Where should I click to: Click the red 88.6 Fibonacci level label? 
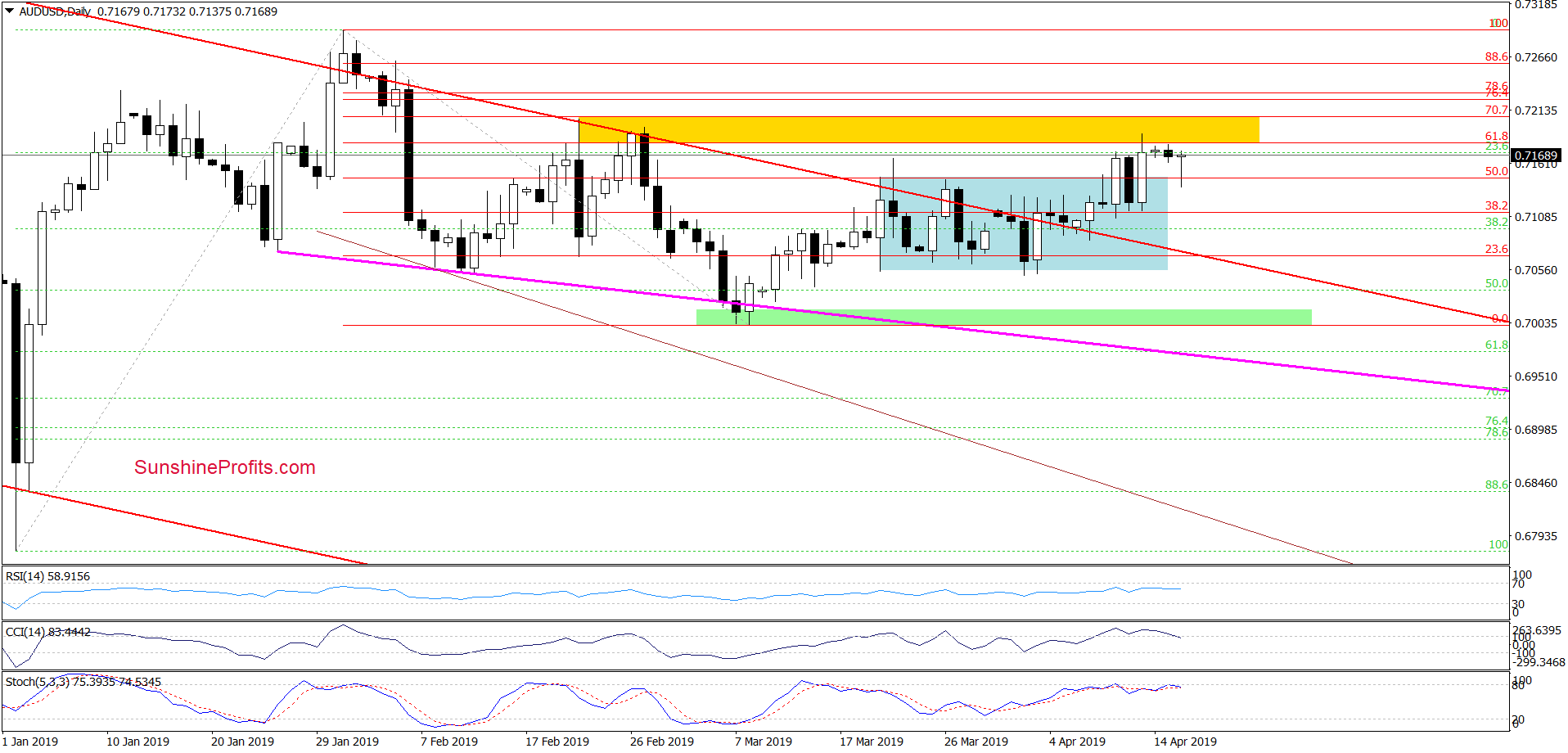pyautogui.click(x=1497, y=56)
